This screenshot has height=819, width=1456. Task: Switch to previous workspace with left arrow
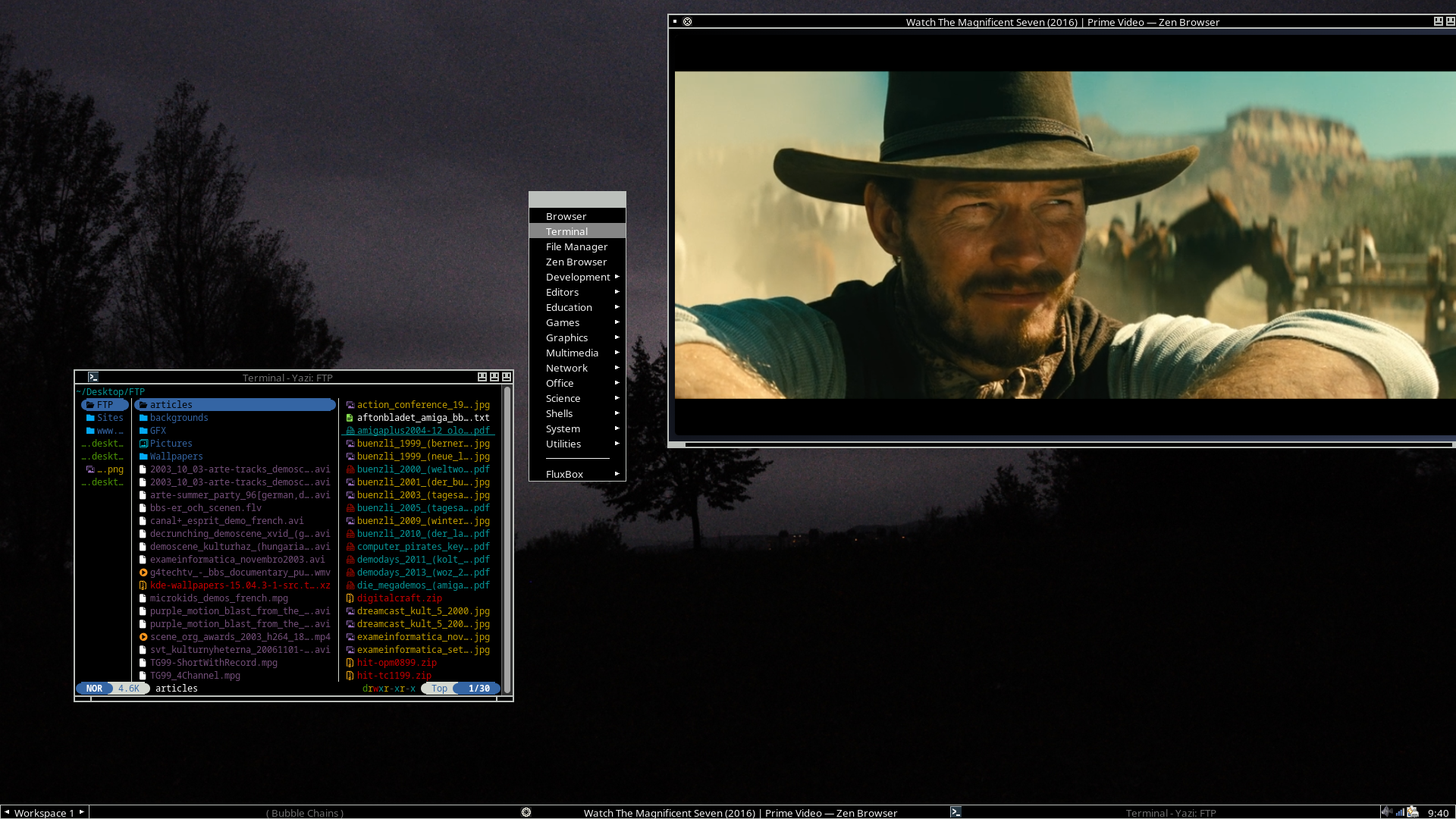(7, 812)
